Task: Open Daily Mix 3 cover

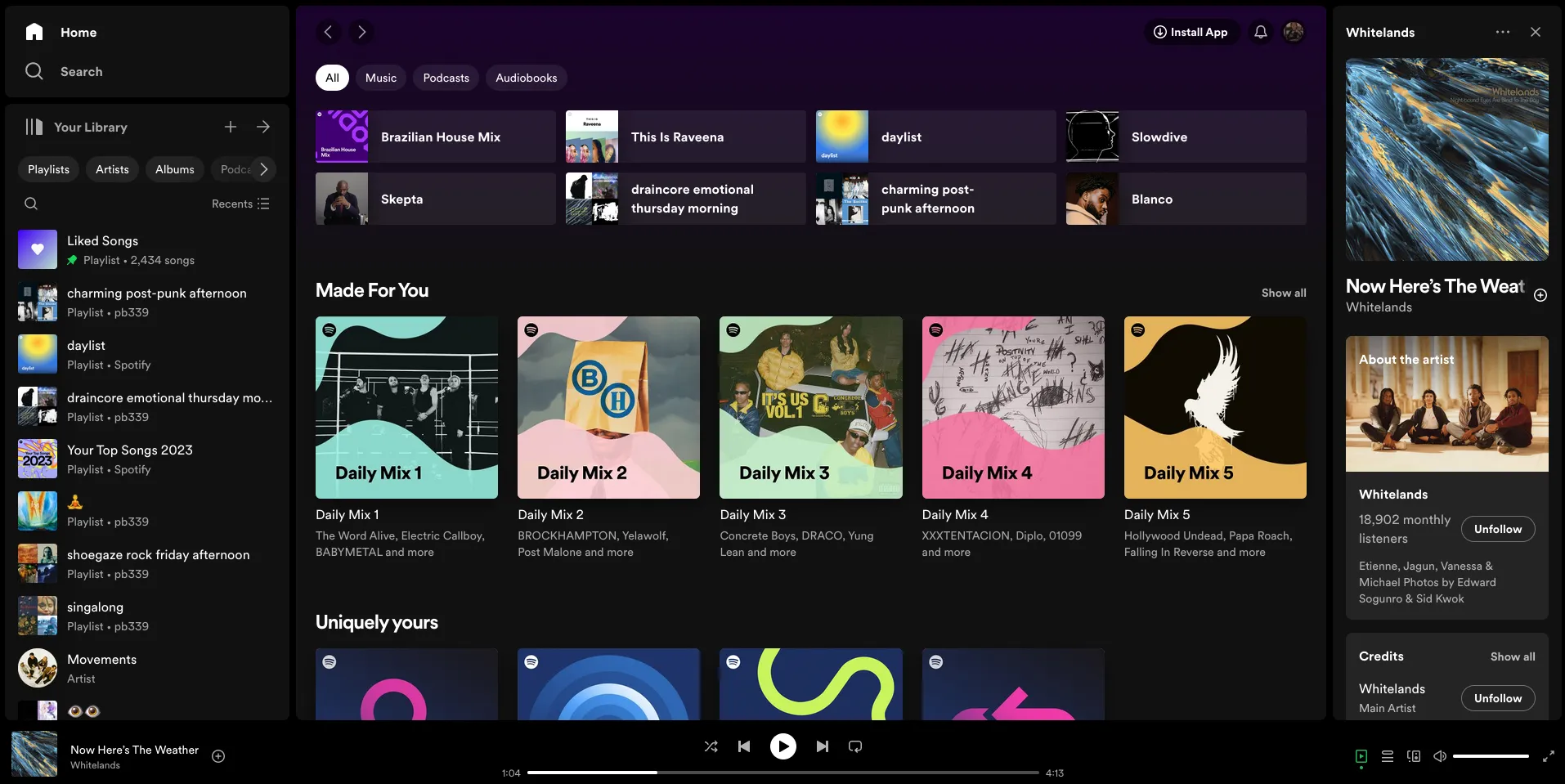Action: [811, 407]
